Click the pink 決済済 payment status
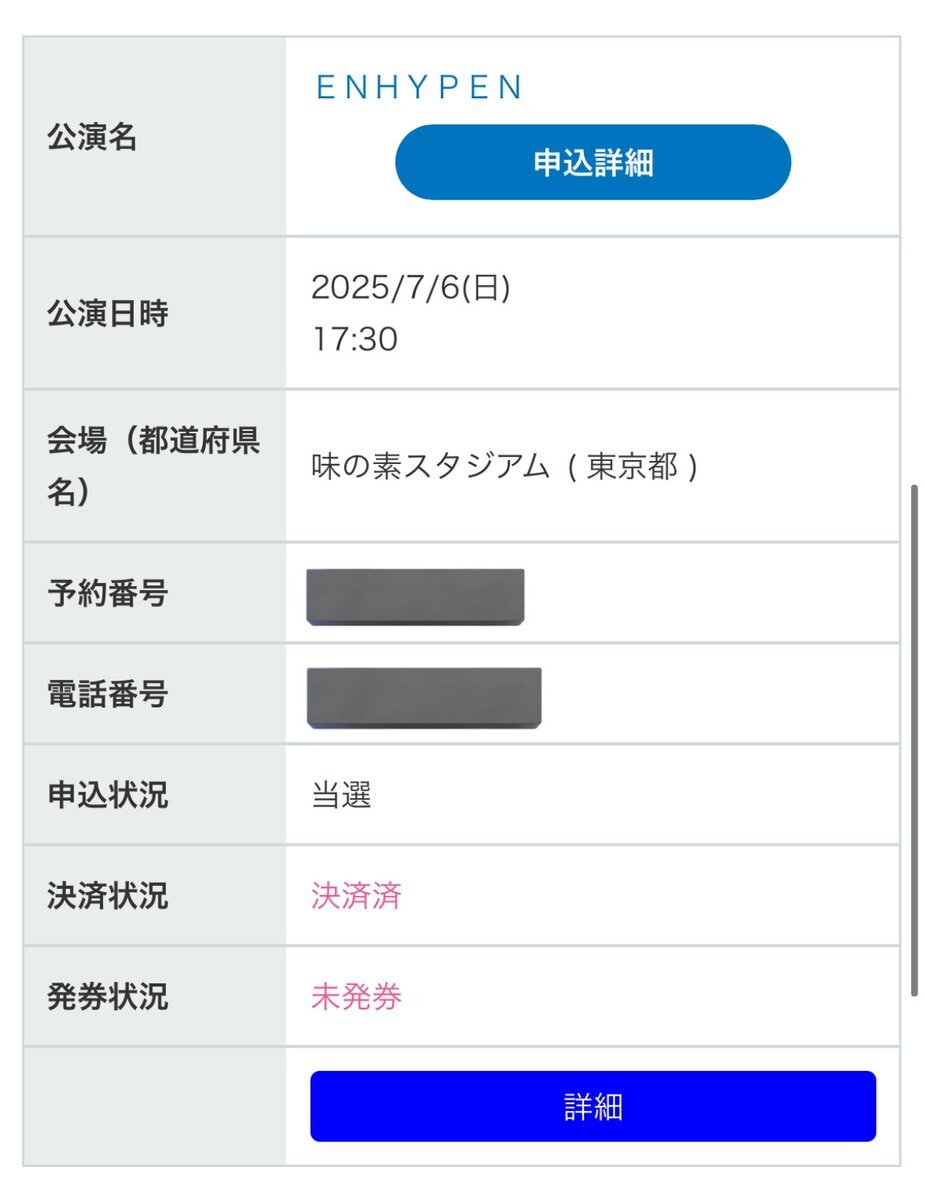Screen dimensions: 925x1200 point(356,895)
